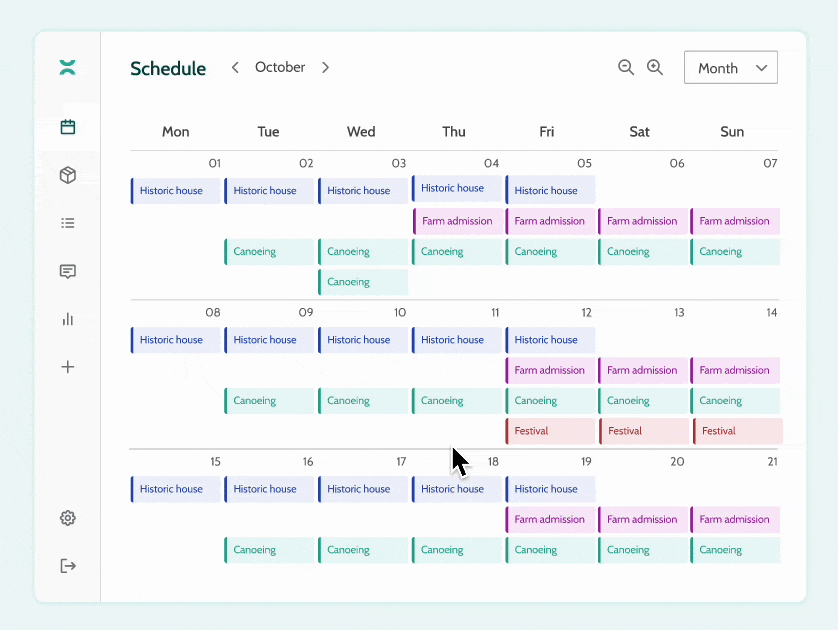
Task: Open the messages chat icon in the sidebar
Action: pos(67,271)
